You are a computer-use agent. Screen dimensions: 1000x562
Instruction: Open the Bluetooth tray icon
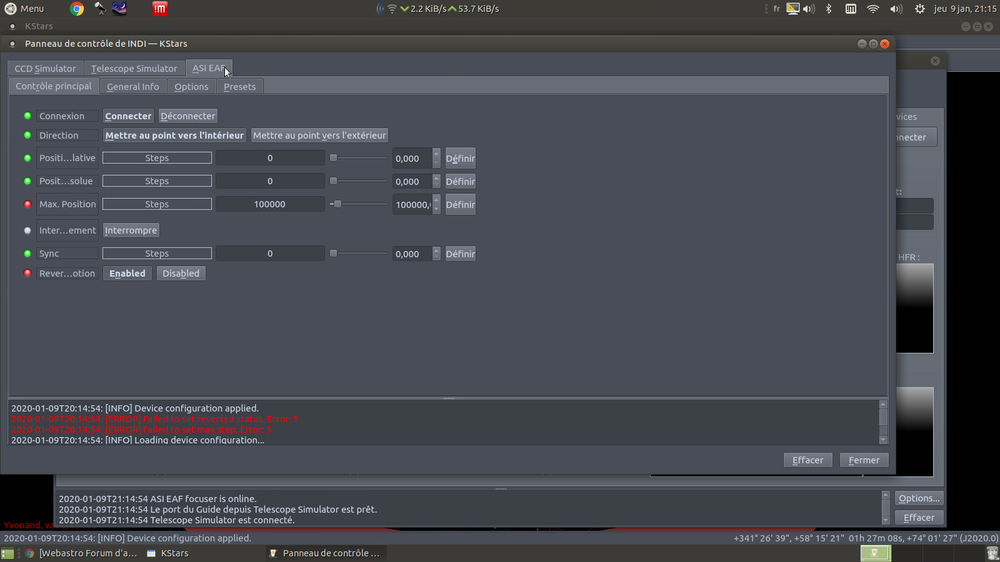pos(828,8)
